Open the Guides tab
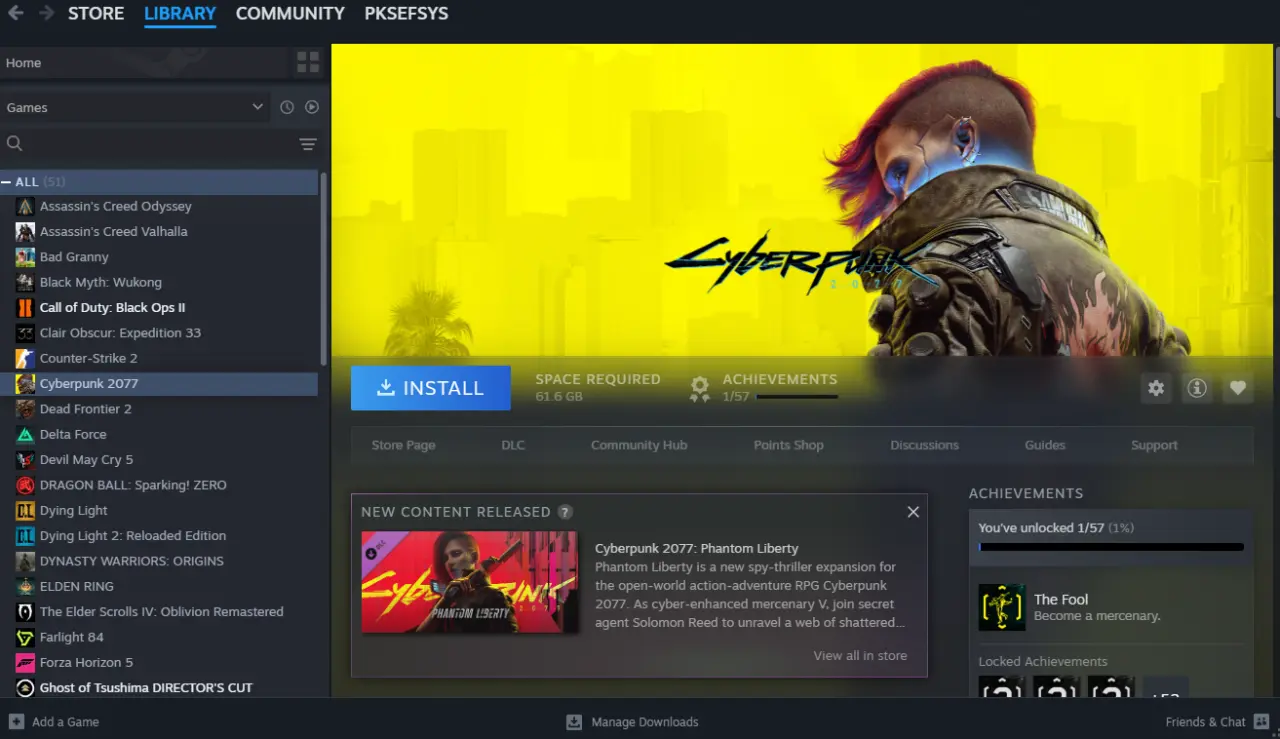The width and height of the screenshot is (1280, 739). (1045, 445)
